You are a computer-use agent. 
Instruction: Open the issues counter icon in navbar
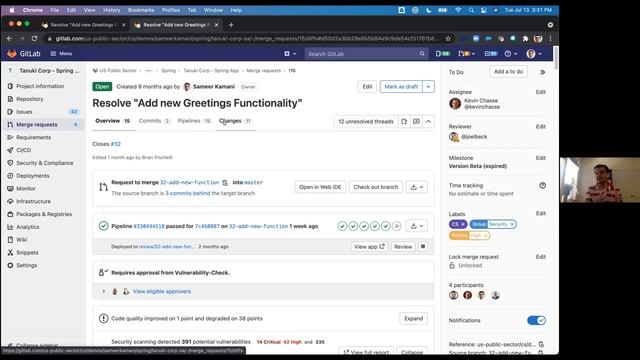[442, 53]
